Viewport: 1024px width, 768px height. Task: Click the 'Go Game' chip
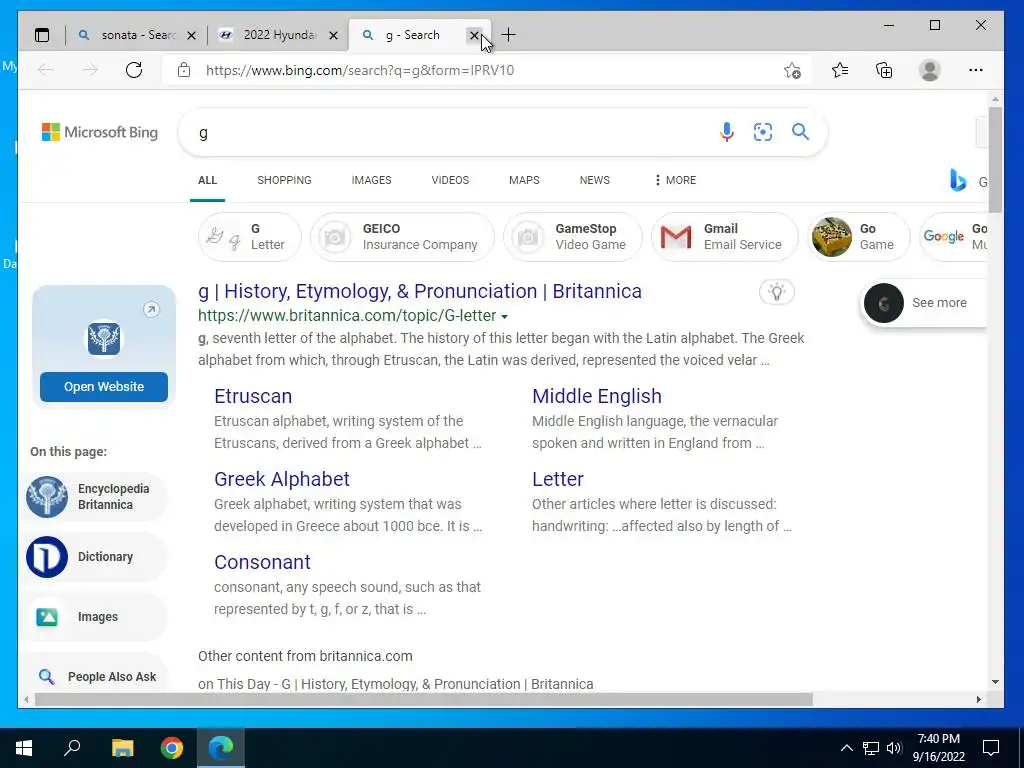pos(859,237)
